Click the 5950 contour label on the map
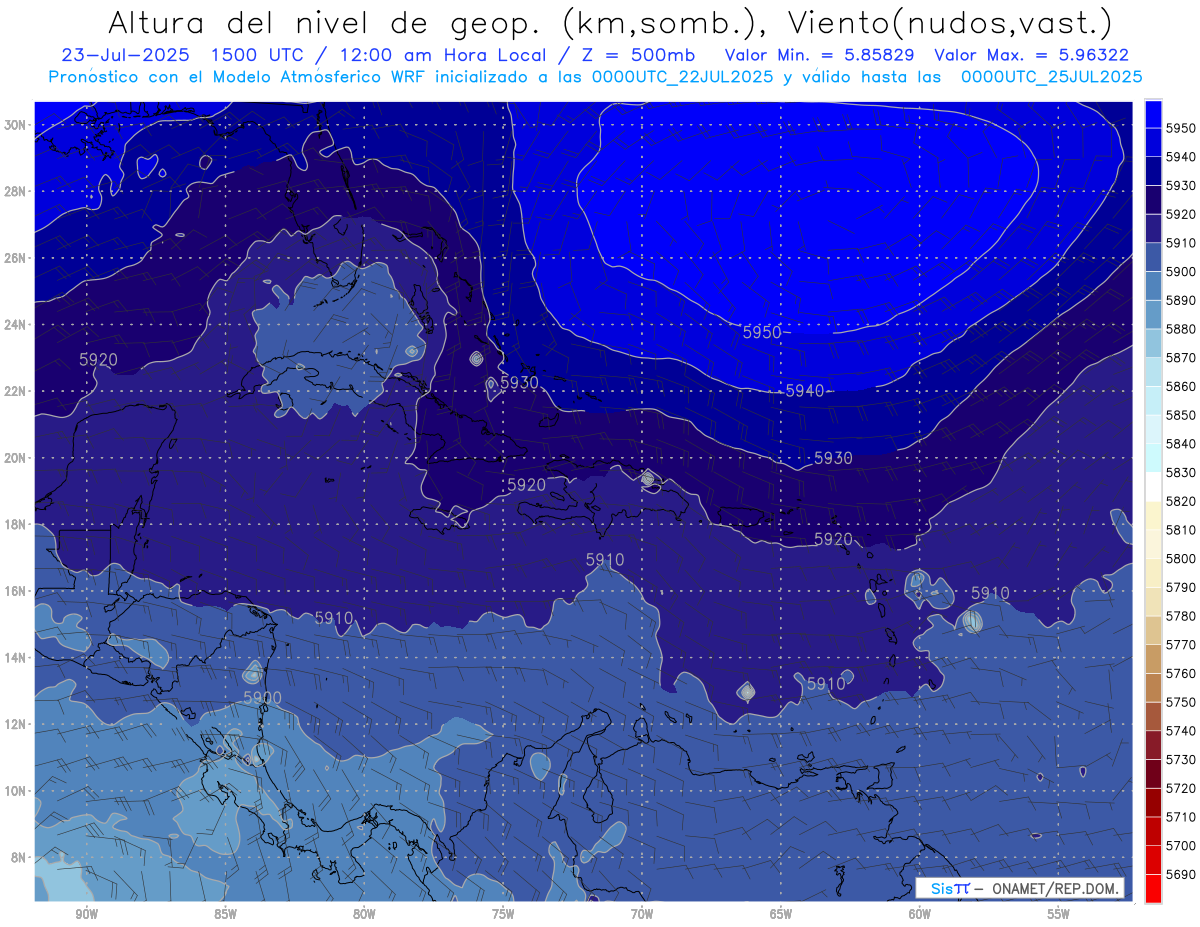The height and width of the screenshot is (927, 1200). pos(762,332)
